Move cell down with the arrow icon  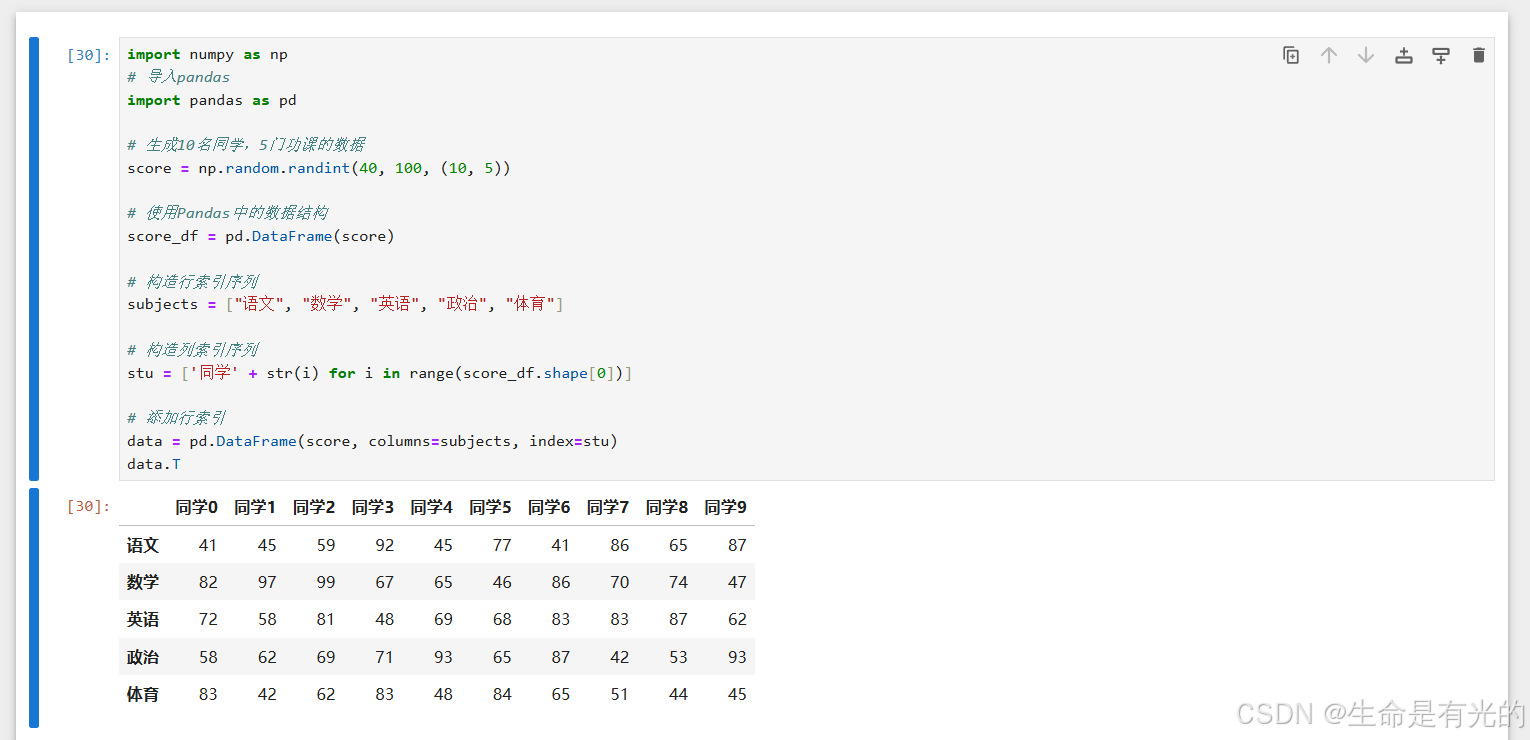(1366, 55)
